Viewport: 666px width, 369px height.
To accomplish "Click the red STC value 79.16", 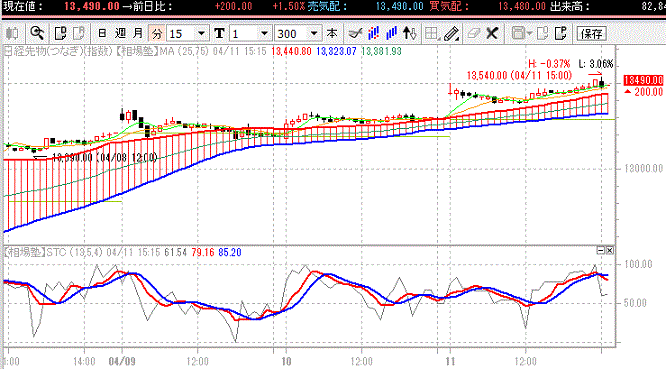I will coord(203,253).
